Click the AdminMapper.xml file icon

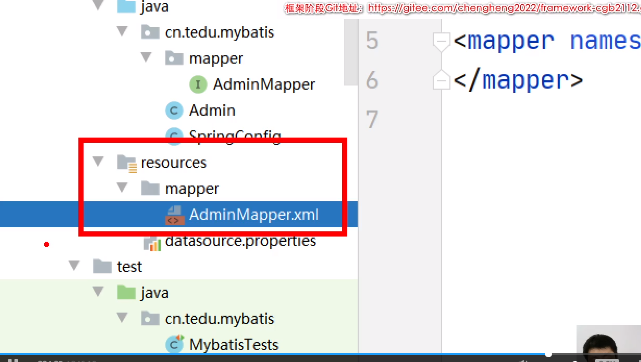[x=175, y=215]
